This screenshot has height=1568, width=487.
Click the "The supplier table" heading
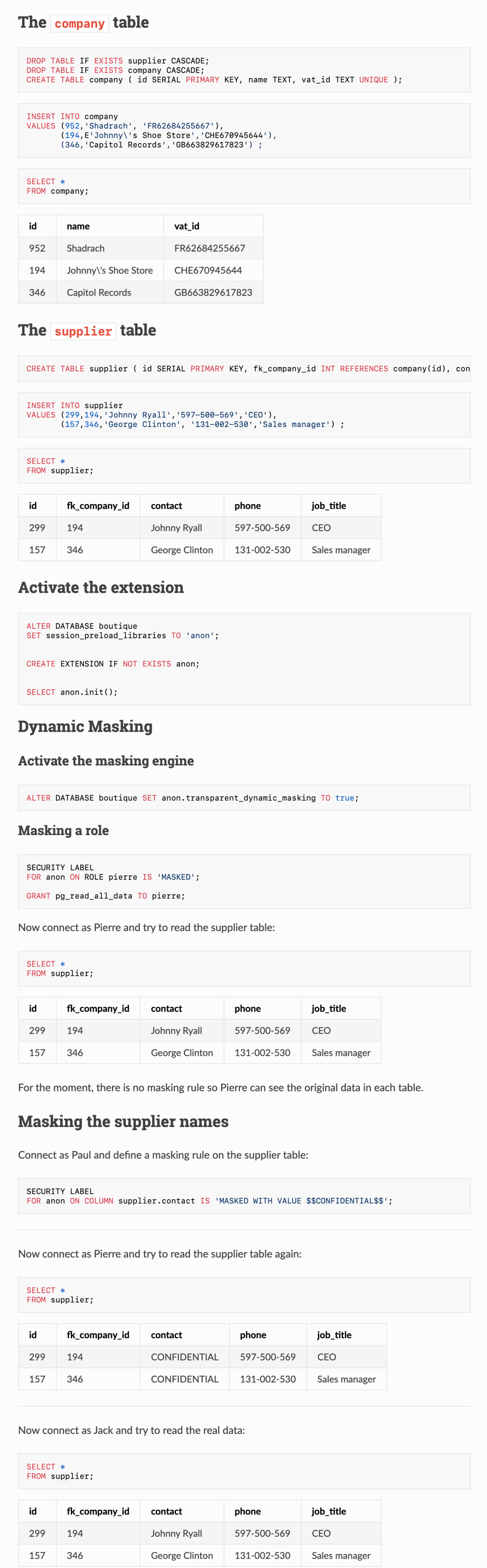tap(87, 330)
